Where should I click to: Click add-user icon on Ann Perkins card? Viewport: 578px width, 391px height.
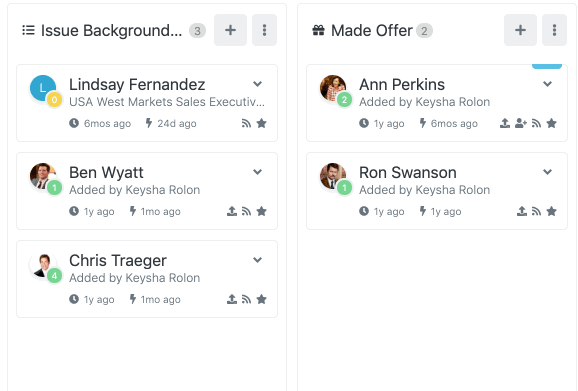point(521,123)
